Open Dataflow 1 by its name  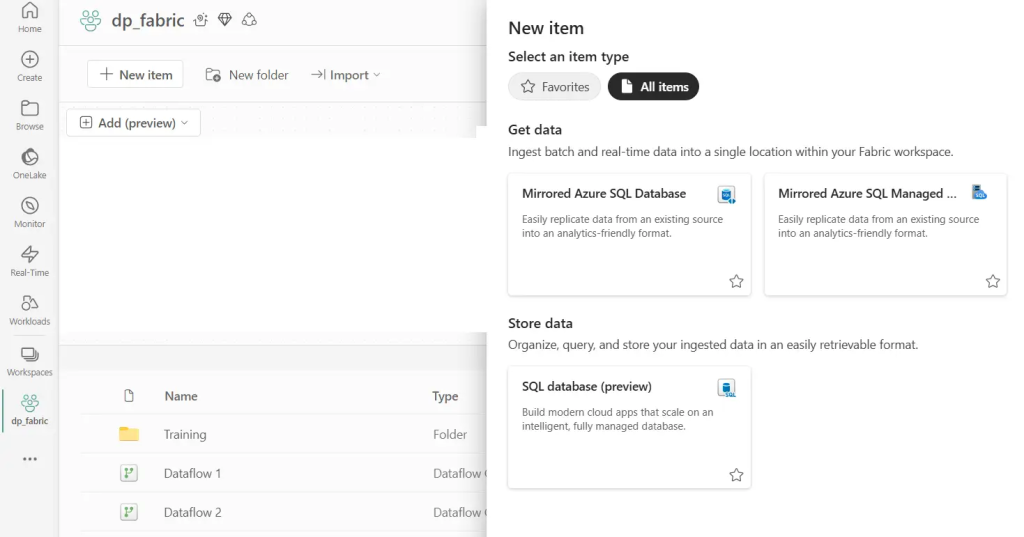(x=193, y=474)
